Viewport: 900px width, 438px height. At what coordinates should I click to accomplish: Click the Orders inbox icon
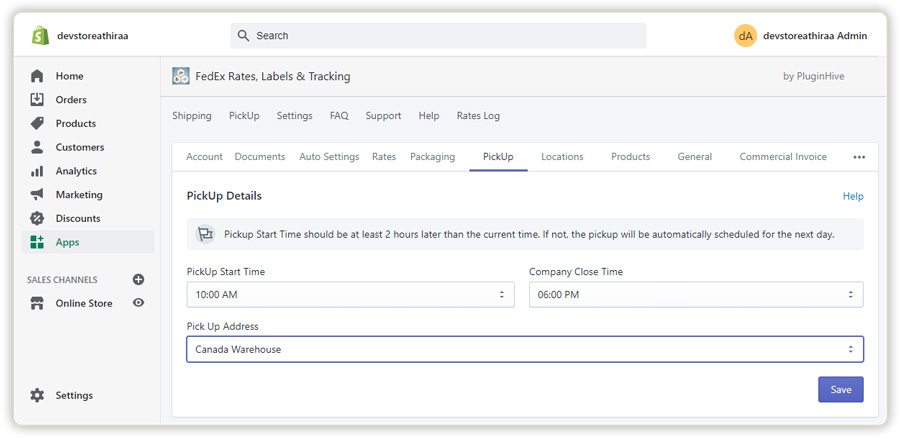(x=37, y=99)
